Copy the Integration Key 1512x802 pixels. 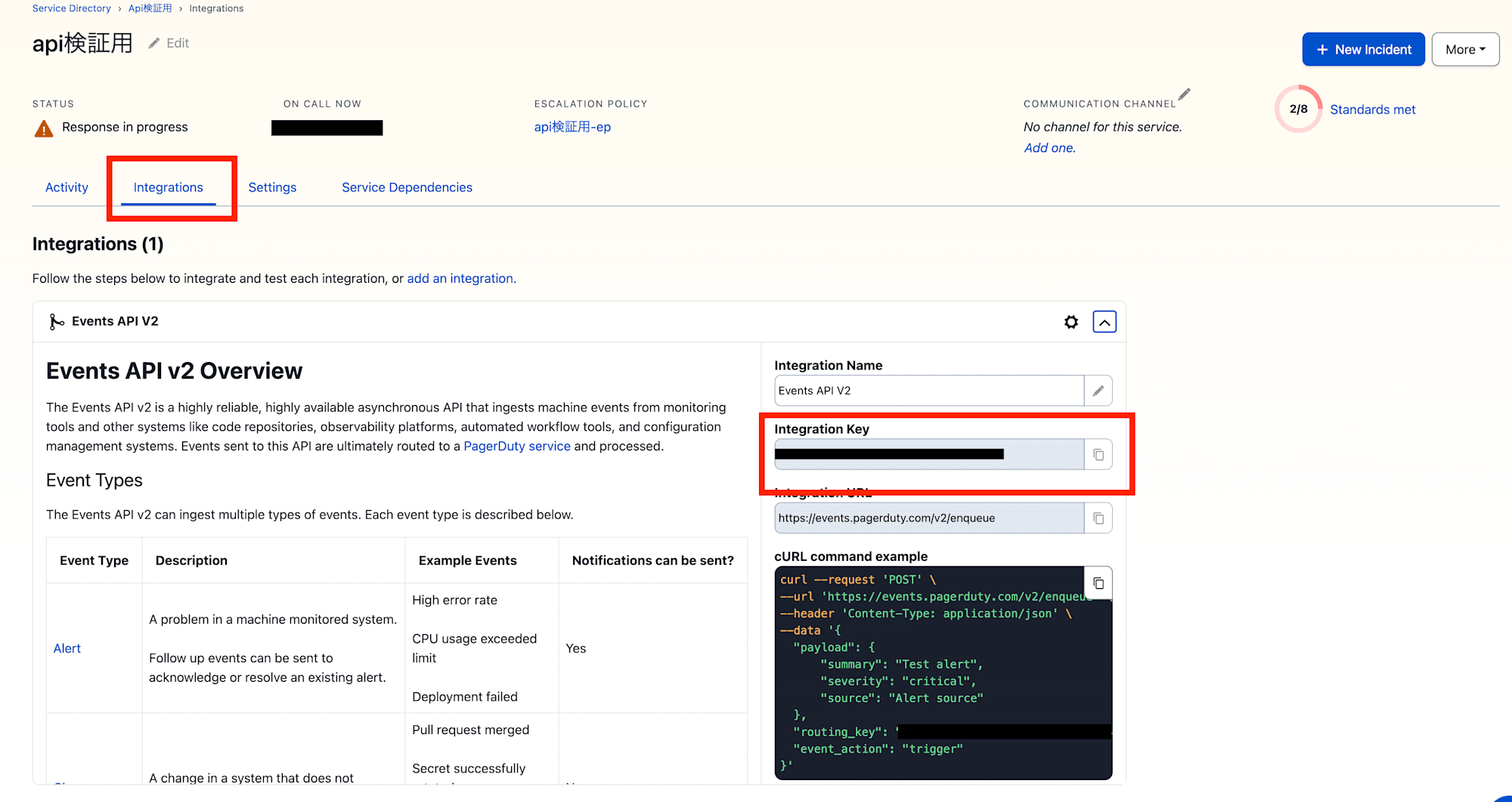1098,455
